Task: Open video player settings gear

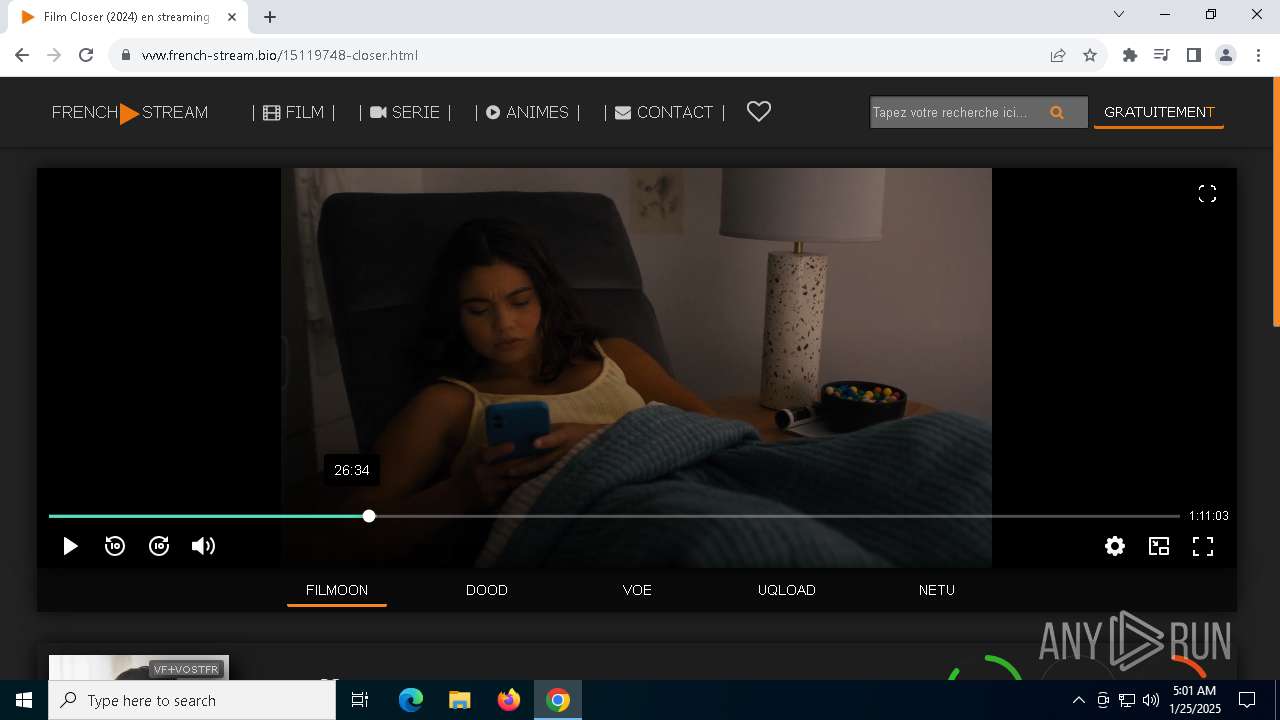Action: [1115, 546]
